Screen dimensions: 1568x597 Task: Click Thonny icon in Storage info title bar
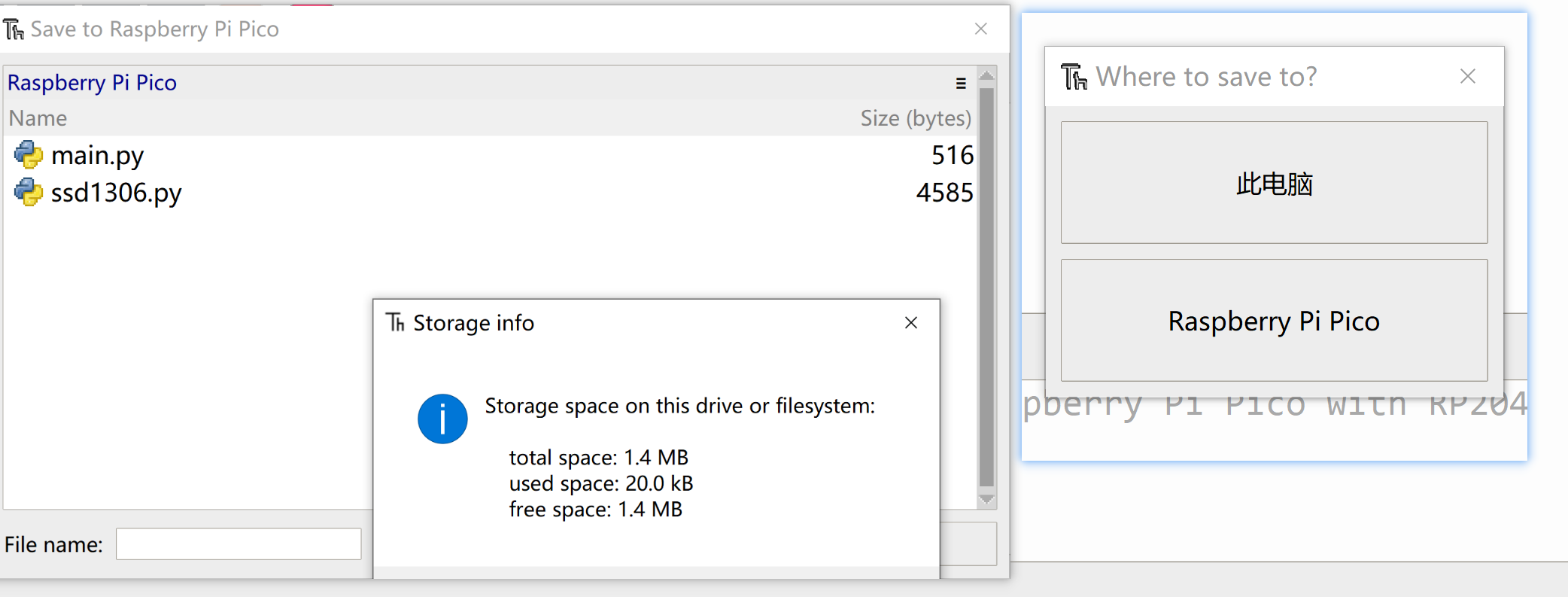pyautogui.click(x=396, y=323)
